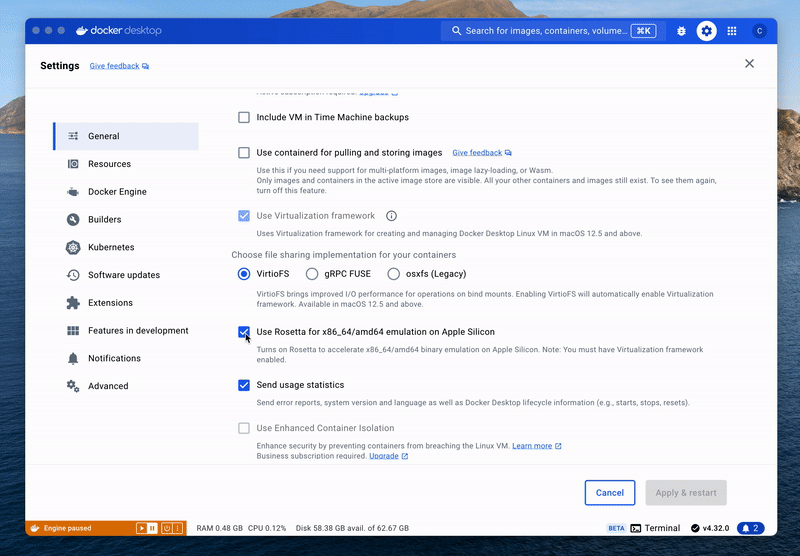Select VirtioFS file sharing option
Viewport: 800px width, 556px height.
(244, 274)
